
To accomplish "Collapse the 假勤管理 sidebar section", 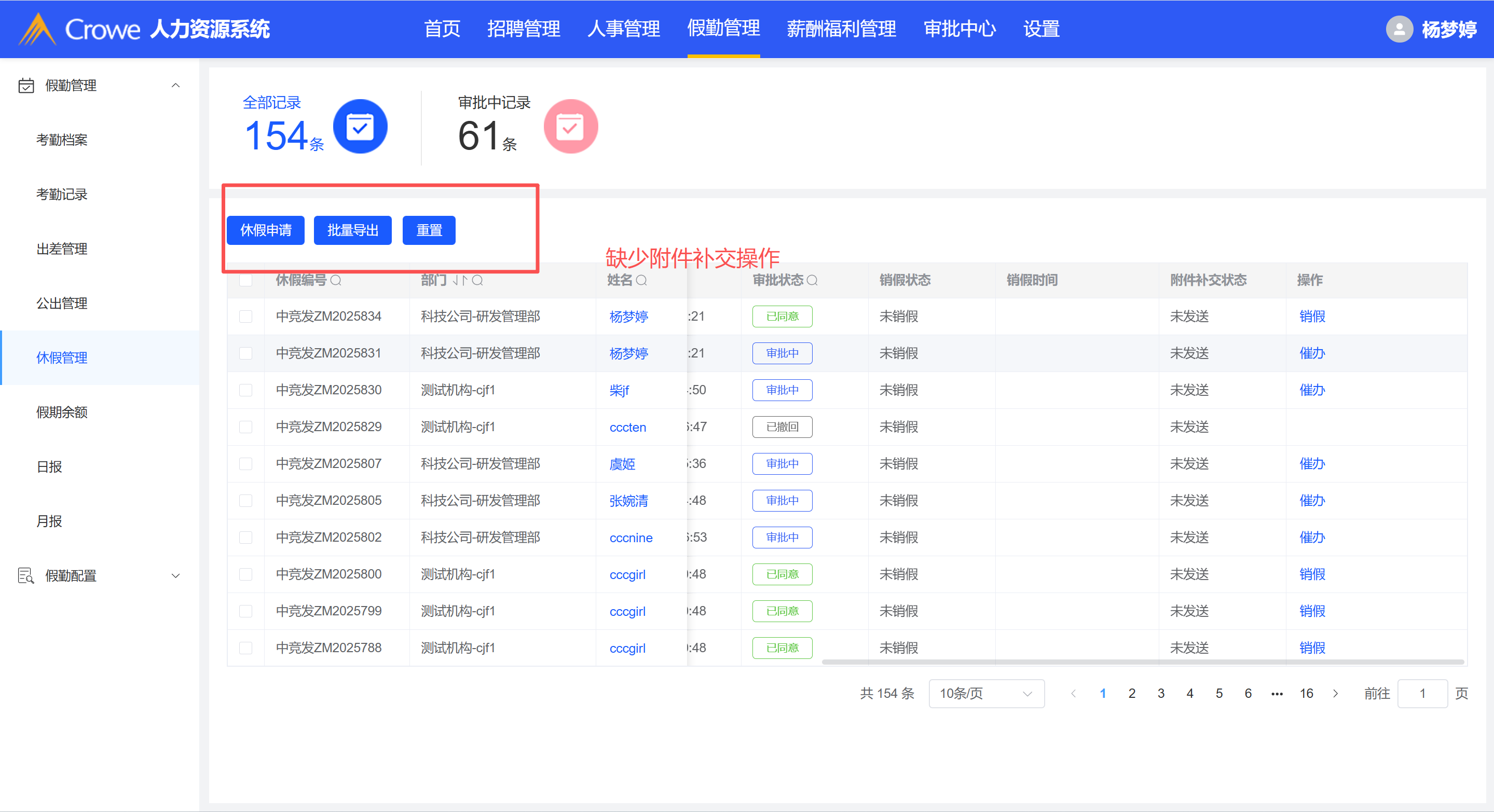I will click(x=175, y=86).
